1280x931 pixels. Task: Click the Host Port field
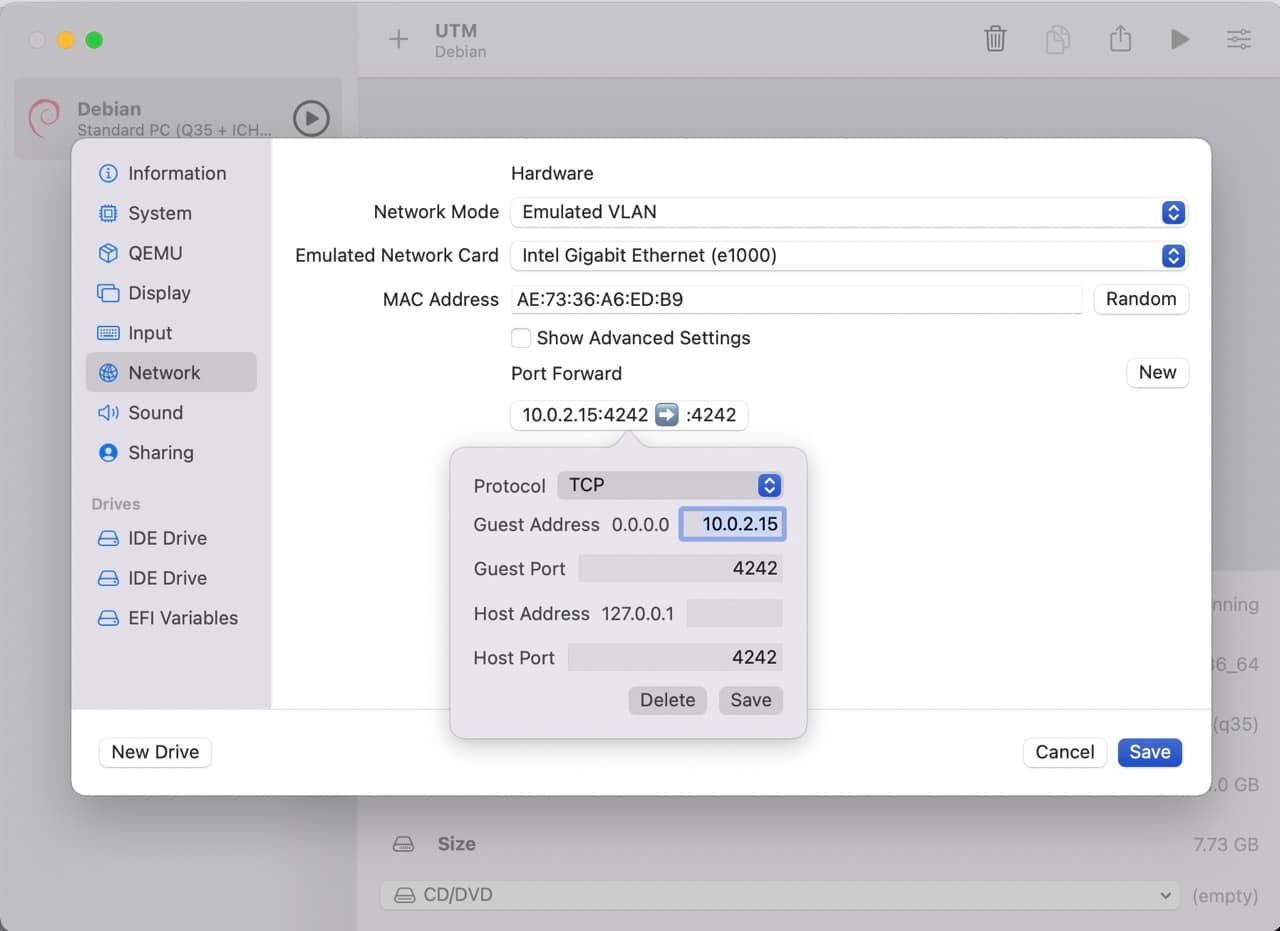coord(675,657)
